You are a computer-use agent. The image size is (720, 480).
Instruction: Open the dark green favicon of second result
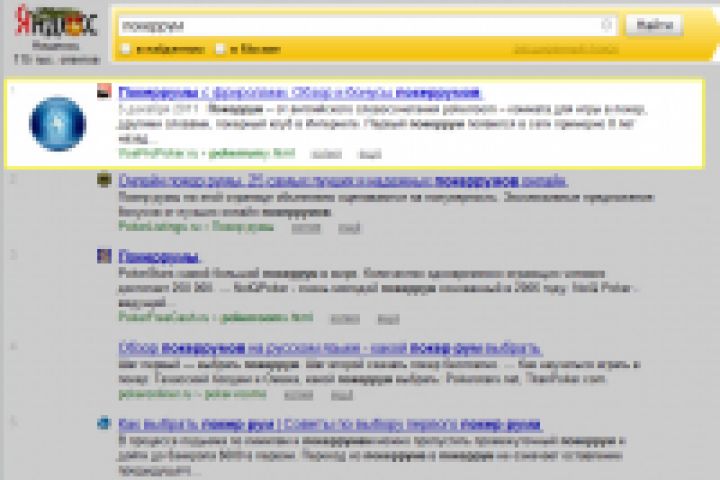click(x=104, y=179)
